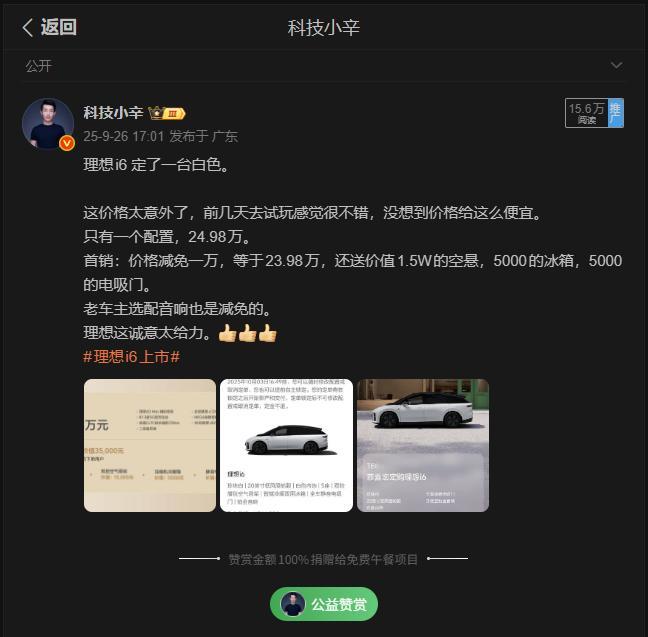Open the 公开 visibility setting label

point(38,66)
